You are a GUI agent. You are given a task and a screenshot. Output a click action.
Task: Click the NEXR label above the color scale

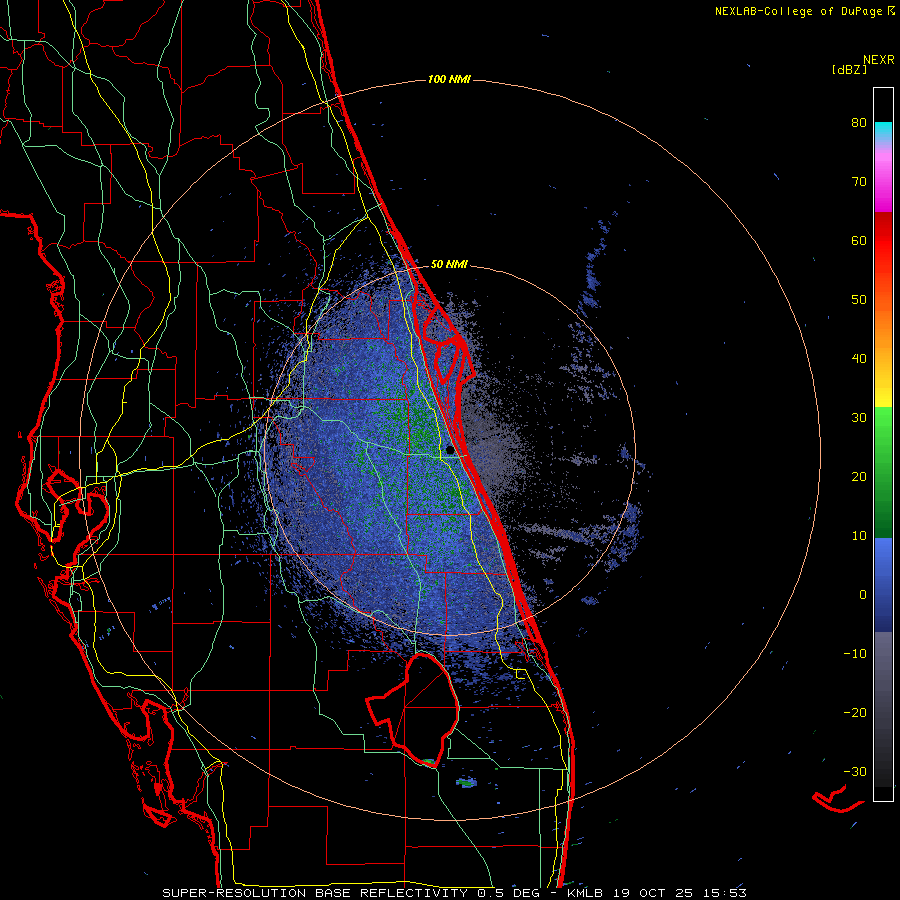pyautogui.click(x=878, y=59)
